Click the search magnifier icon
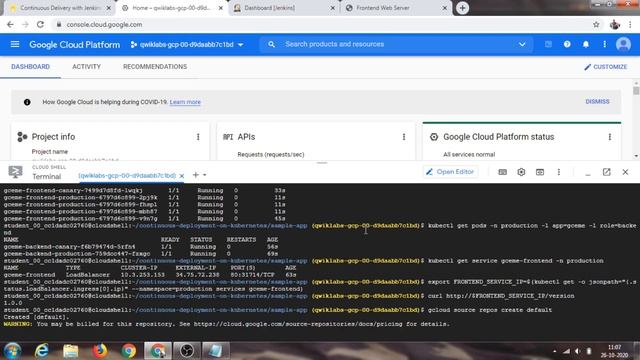Screen dimensions: 640x360 [271, 44]
